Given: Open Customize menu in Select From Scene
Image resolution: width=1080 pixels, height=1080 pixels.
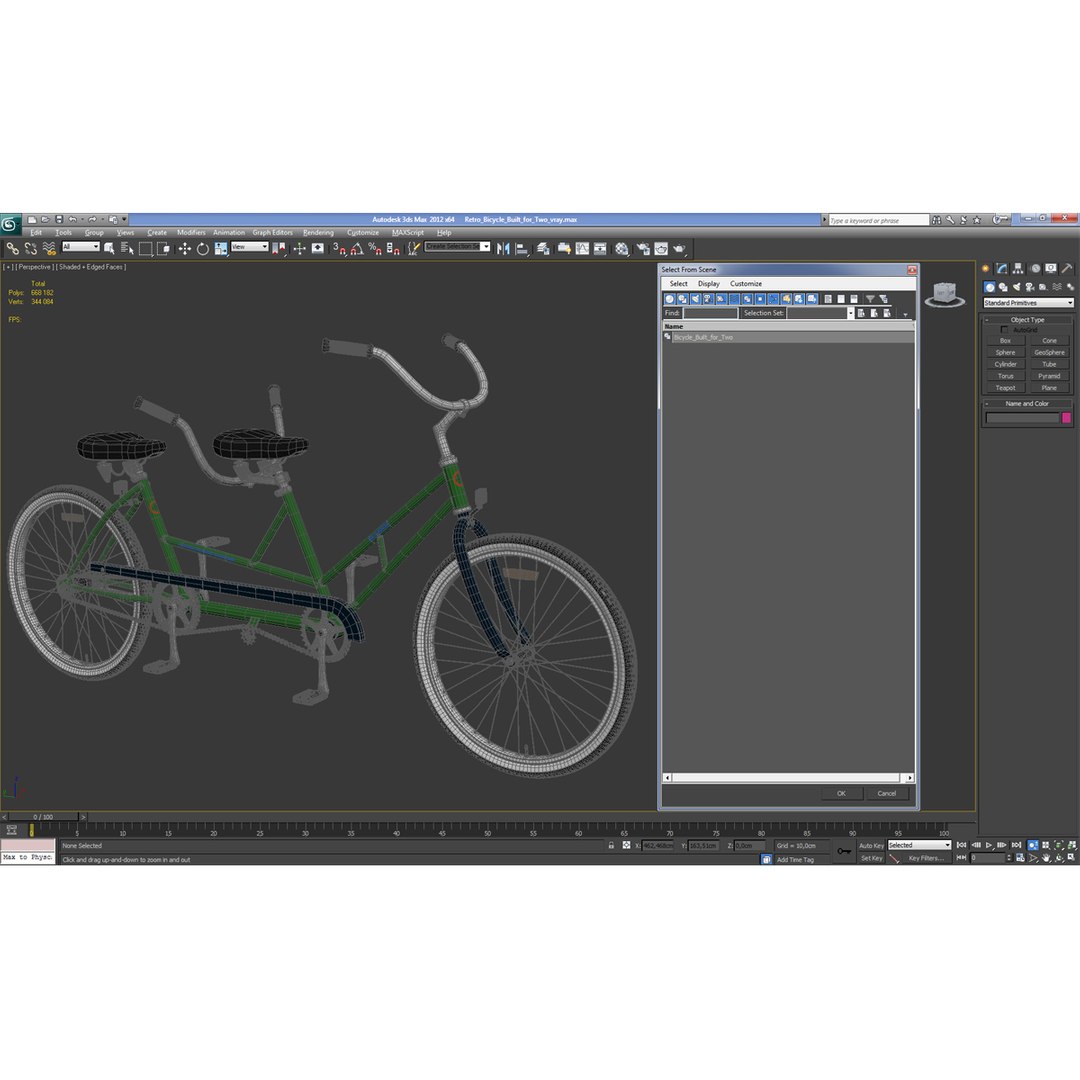Looking at the screenshot, I should click(x=746, y=284).
